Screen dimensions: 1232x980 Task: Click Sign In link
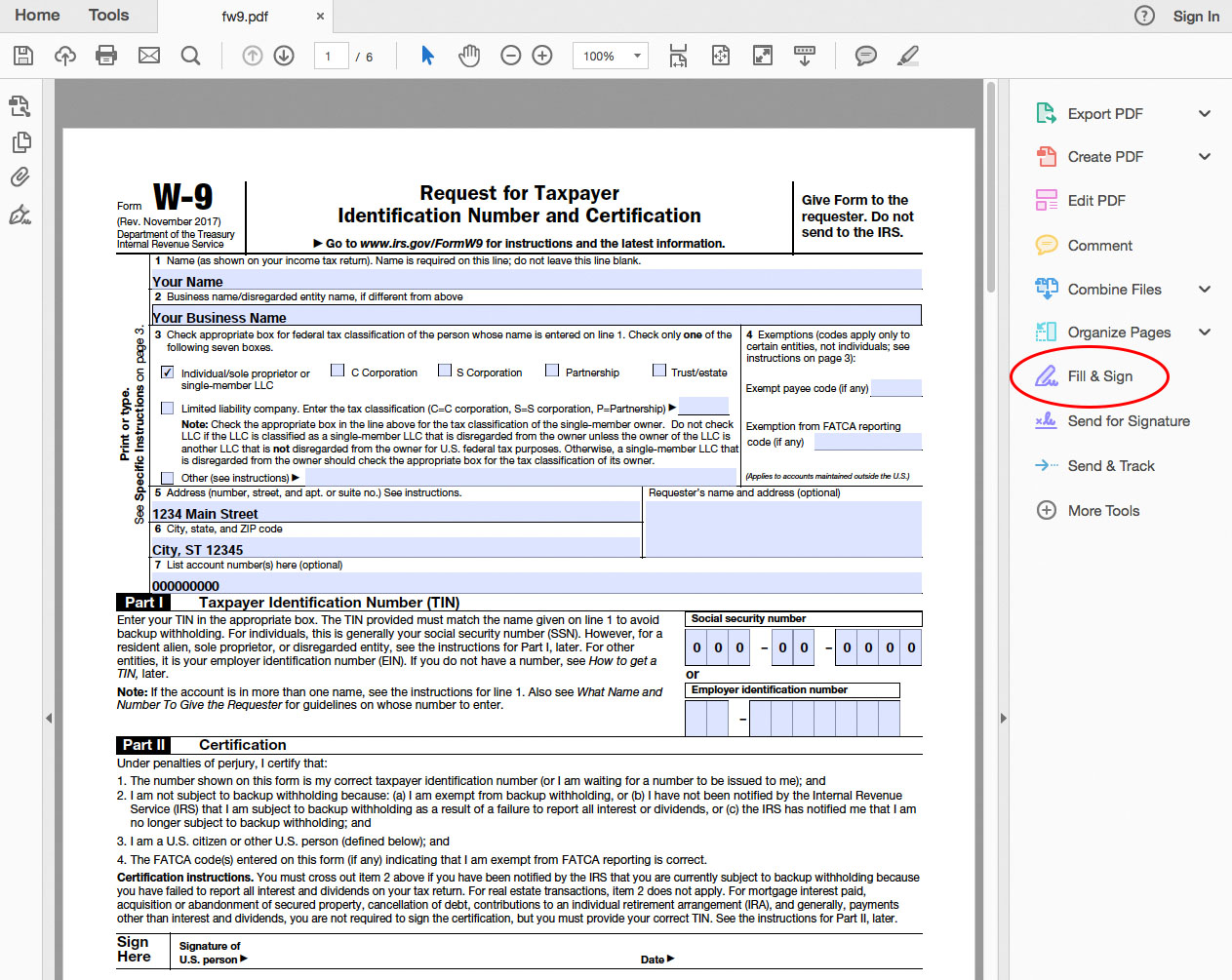1196,17
